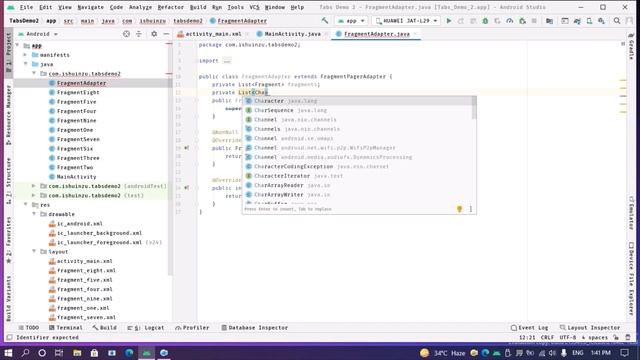Viewport: 640px width, 360px height.
Task: Collapse the res folder
Action: pyautogui.click(x=25, y=204)
